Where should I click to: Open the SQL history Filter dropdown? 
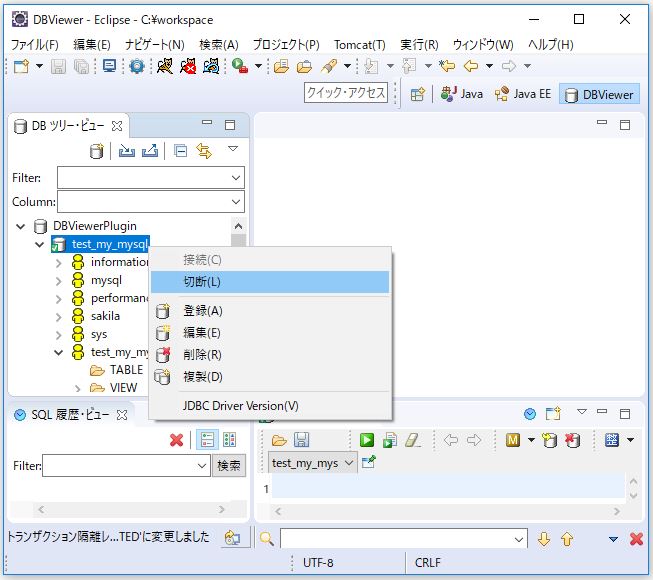click(x=202, y=465)
